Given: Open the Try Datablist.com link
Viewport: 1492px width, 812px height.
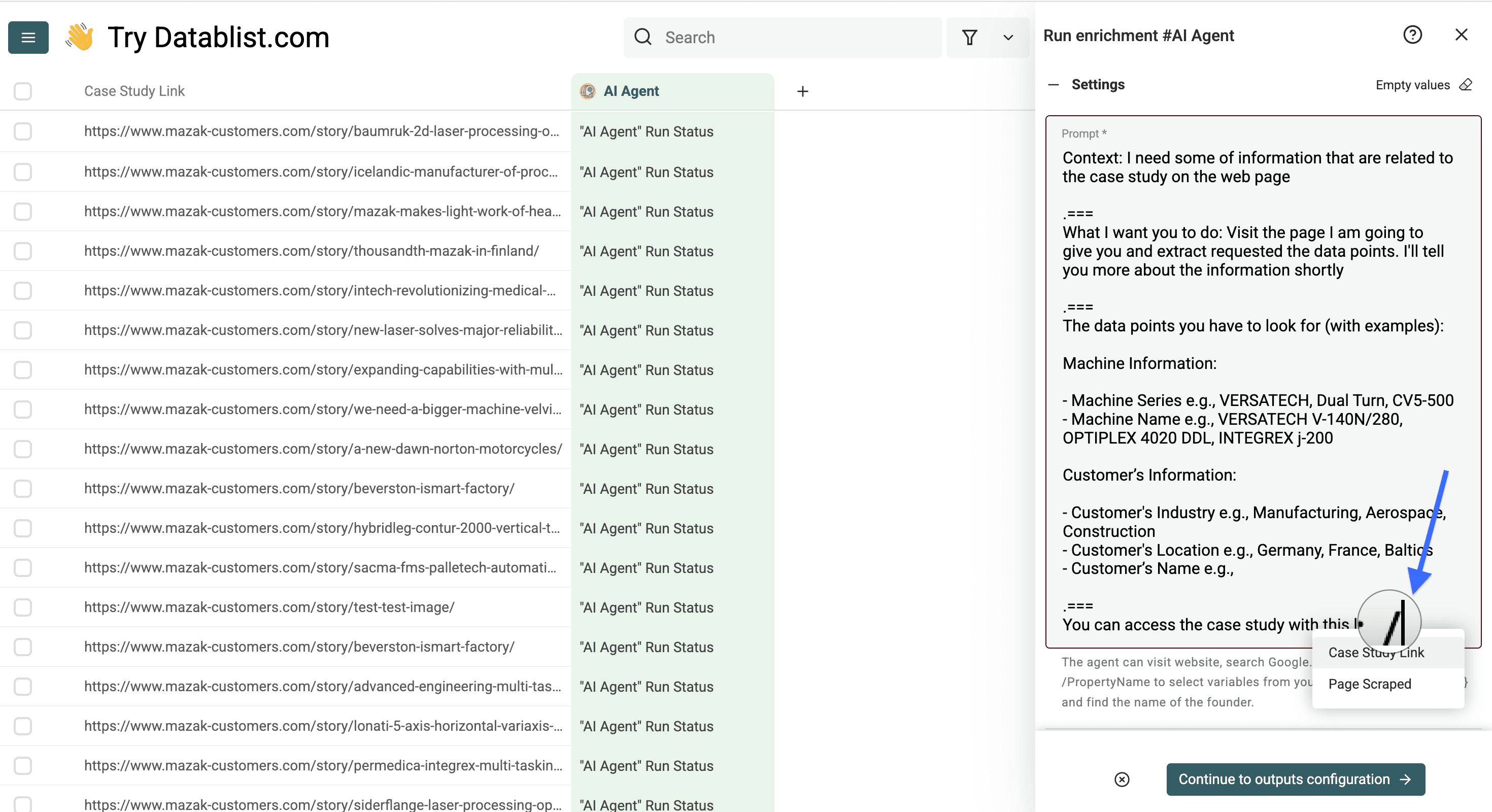Looking at the screenshot, I should pyautogui.click(x=218, y=37).
